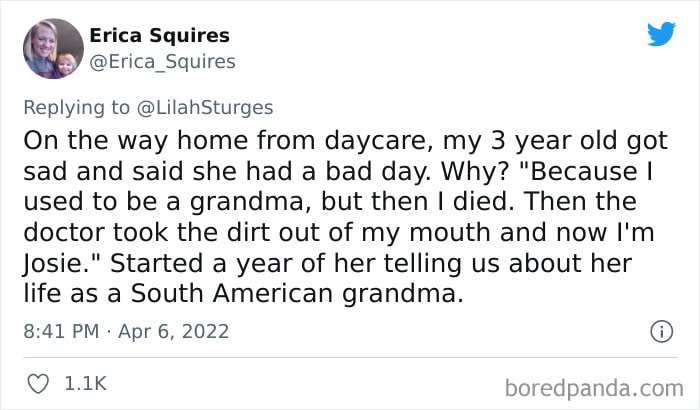Viewport: 700px width, 410px height.
Task: Click the divider line above likes
Action: tap(350, 357)
